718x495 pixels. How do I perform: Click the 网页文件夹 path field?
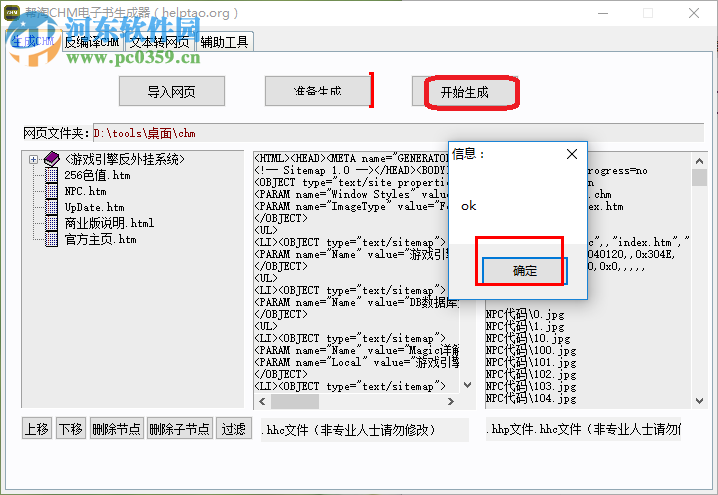[x=398, y=133]
